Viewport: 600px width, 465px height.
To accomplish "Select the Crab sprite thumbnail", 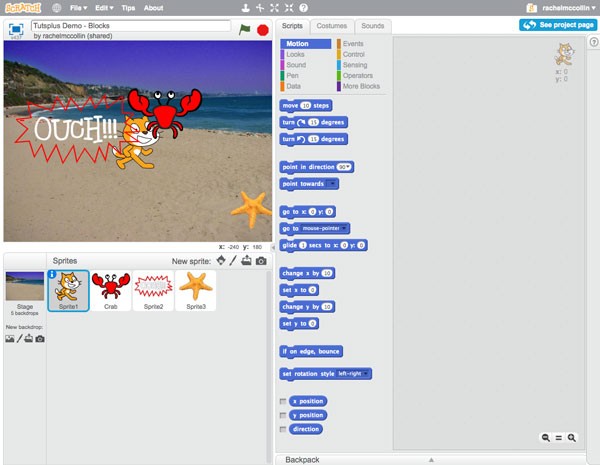I will pyautogui.click(x=111, y=290).
